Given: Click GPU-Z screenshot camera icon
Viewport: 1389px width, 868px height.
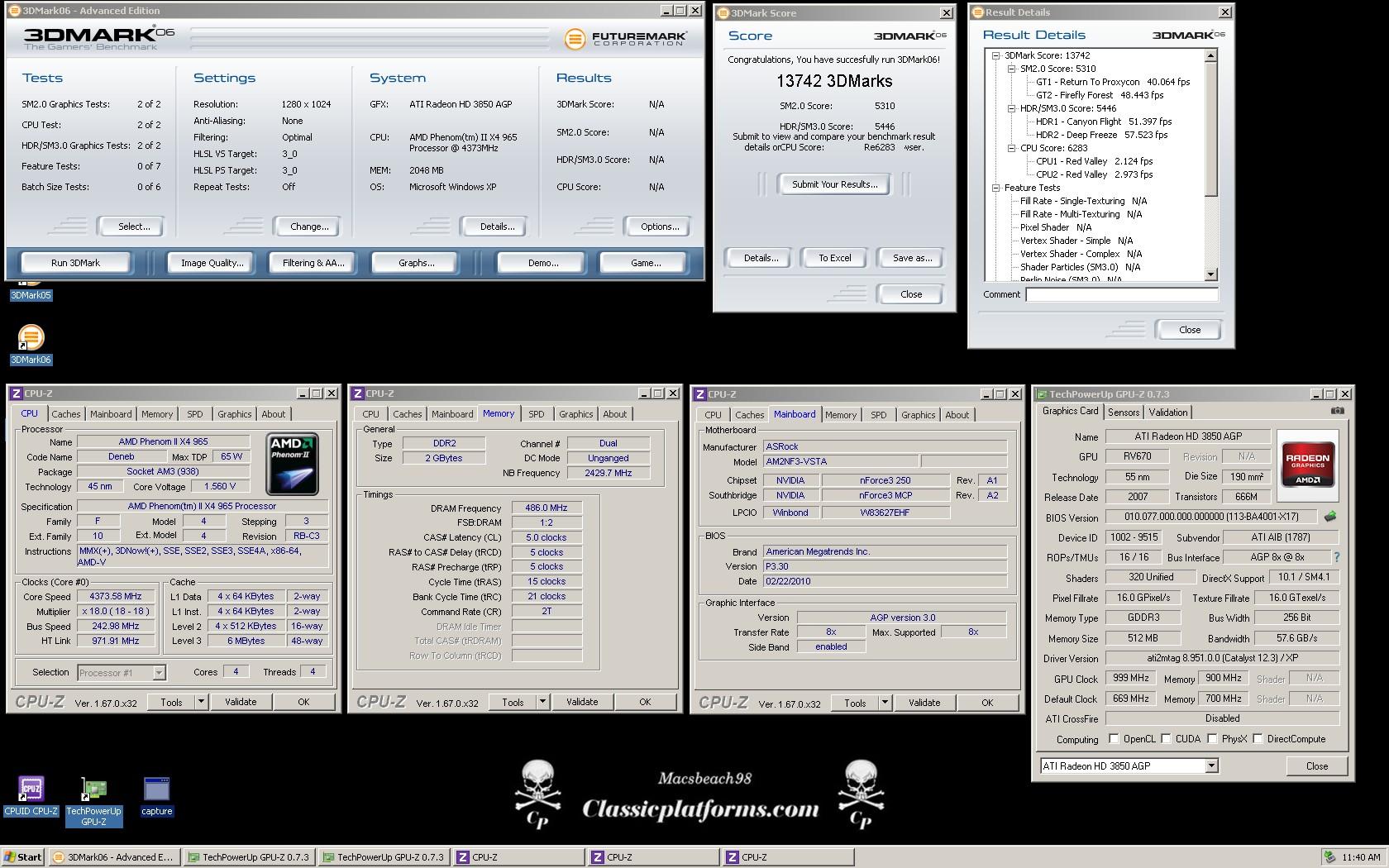Looking at the screenshot, I should pos(1337,411).
